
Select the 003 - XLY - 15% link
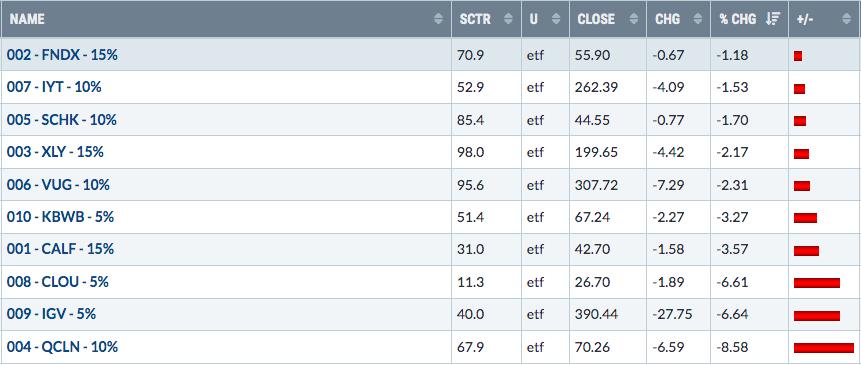[55, 151]
